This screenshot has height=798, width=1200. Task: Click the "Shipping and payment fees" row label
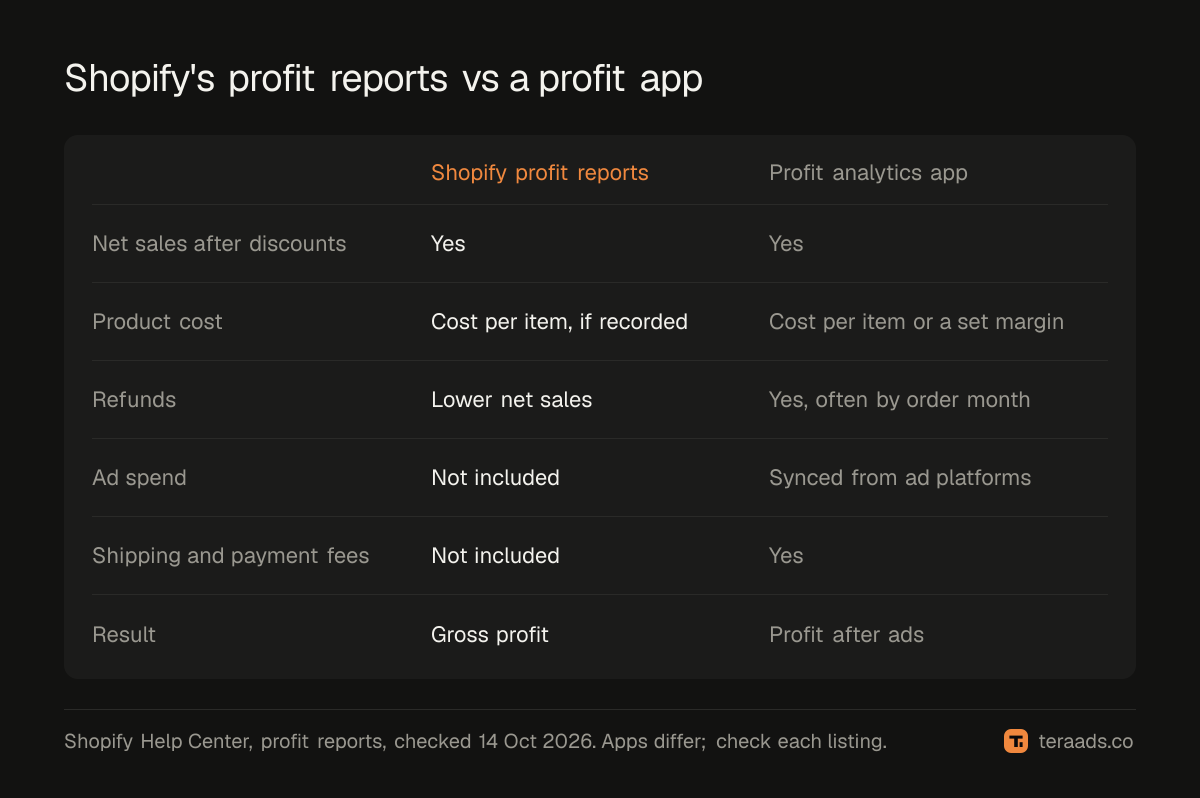point(231,556)
